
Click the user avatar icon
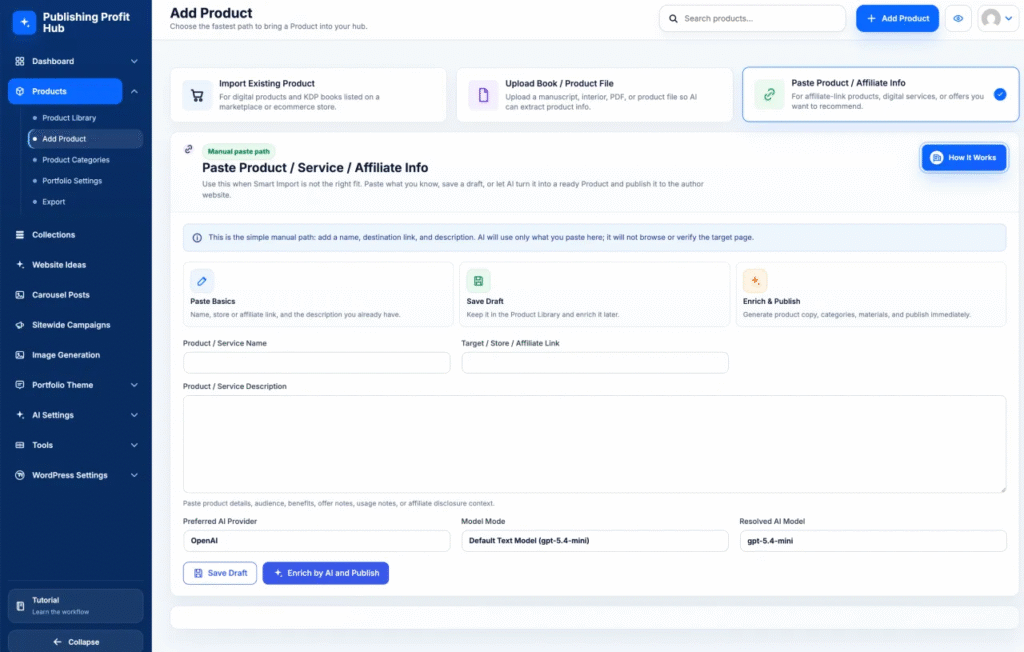(991, 18)
